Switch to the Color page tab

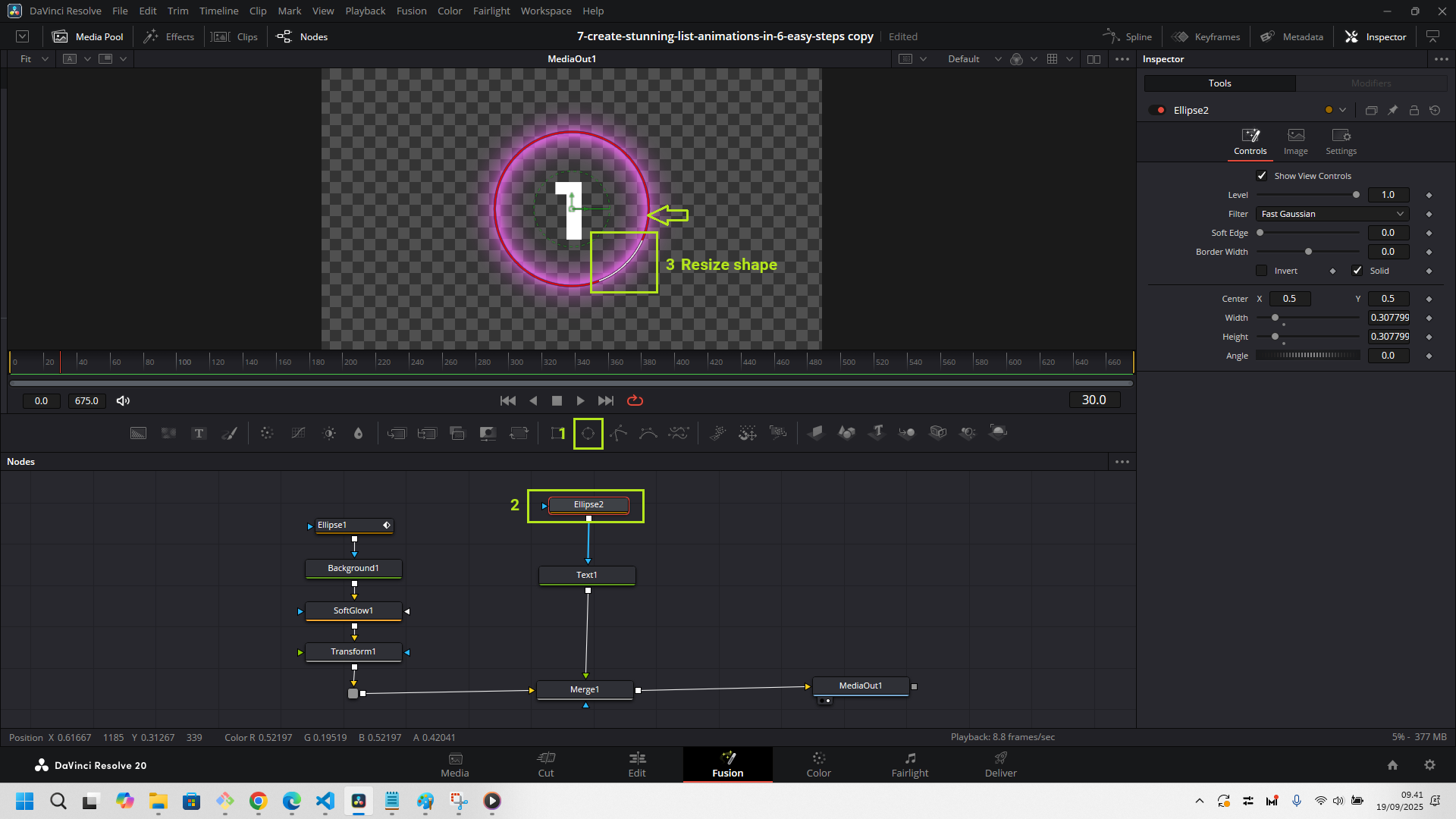click(818, 764)
